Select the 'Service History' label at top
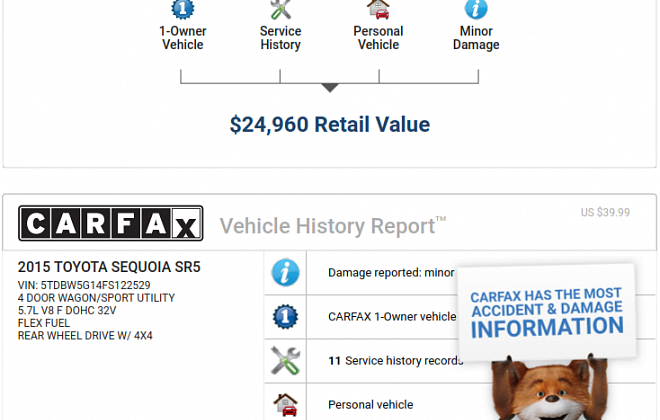 tap(280, 38)
